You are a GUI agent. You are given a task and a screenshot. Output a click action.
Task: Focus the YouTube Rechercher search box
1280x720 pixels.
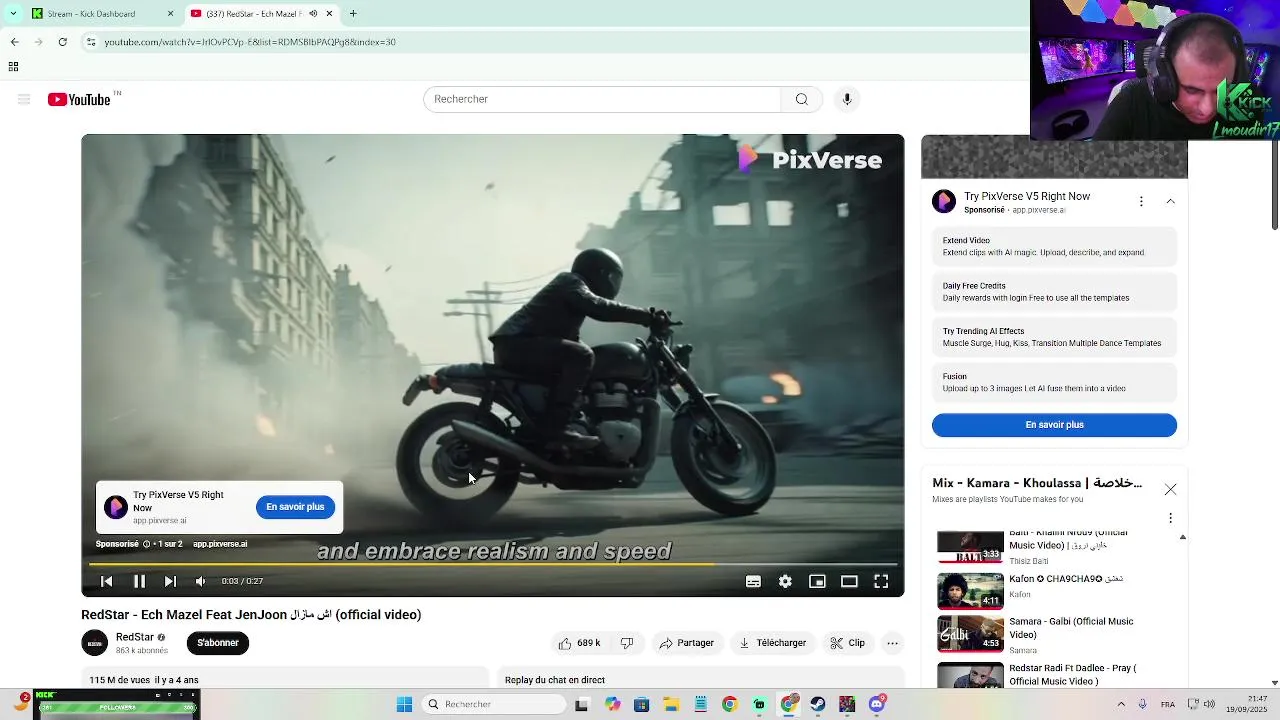(x=602, y=99)
